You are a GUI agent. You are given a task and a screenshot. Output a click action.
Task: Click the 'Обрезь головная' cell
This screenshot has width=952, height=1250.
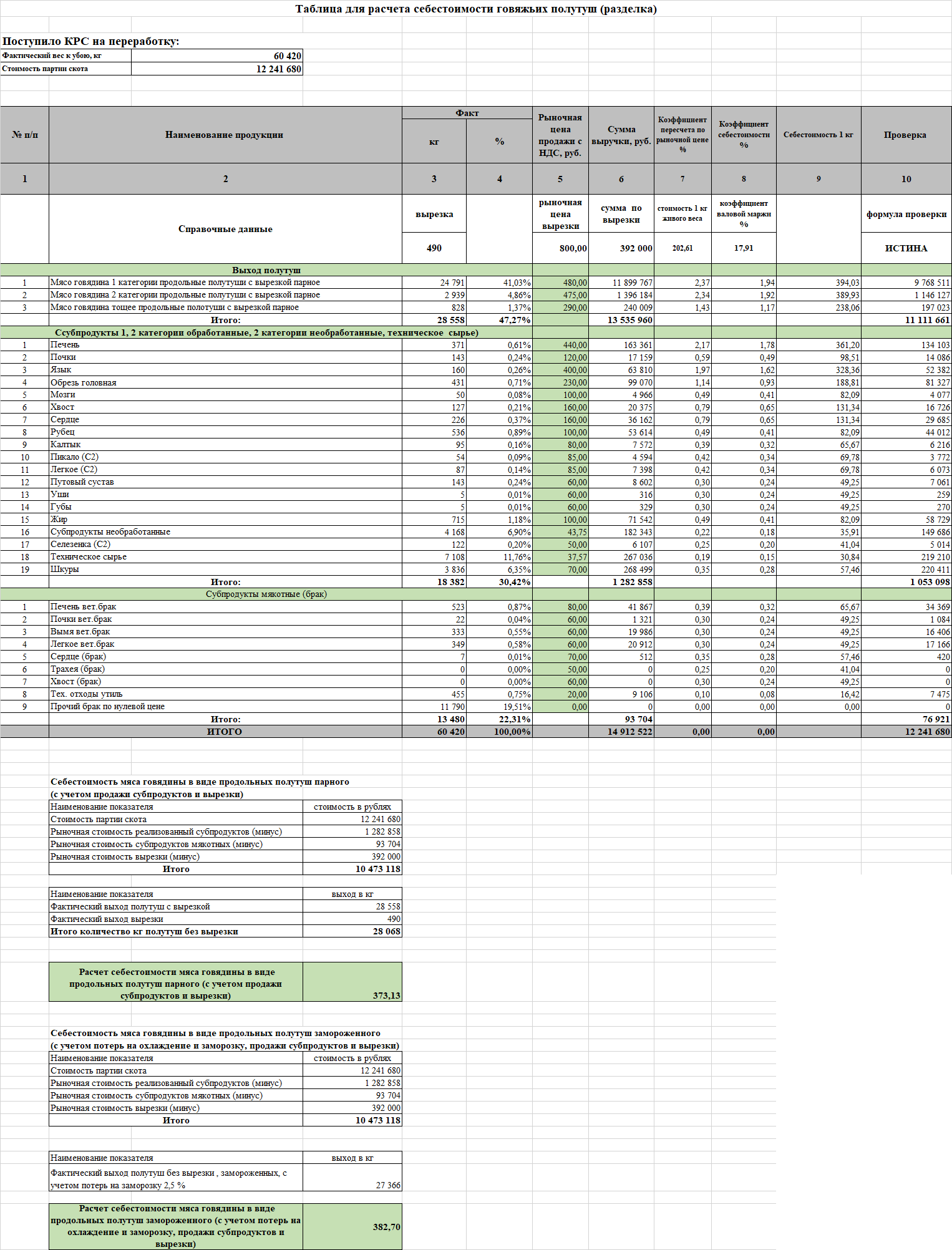click(225, 382)
